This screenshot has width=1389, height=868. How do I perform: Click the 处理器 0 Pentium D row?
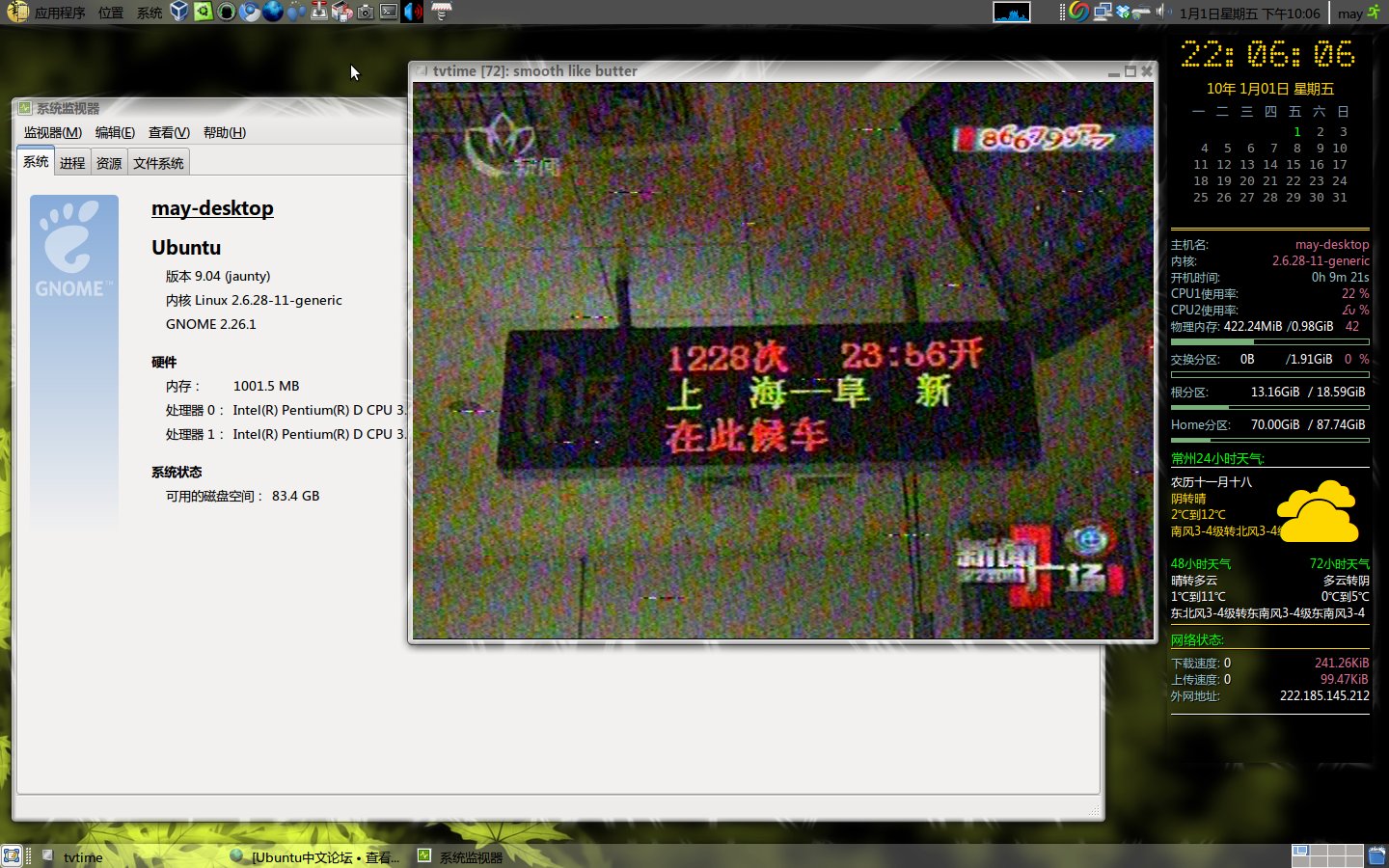(286, 410)
